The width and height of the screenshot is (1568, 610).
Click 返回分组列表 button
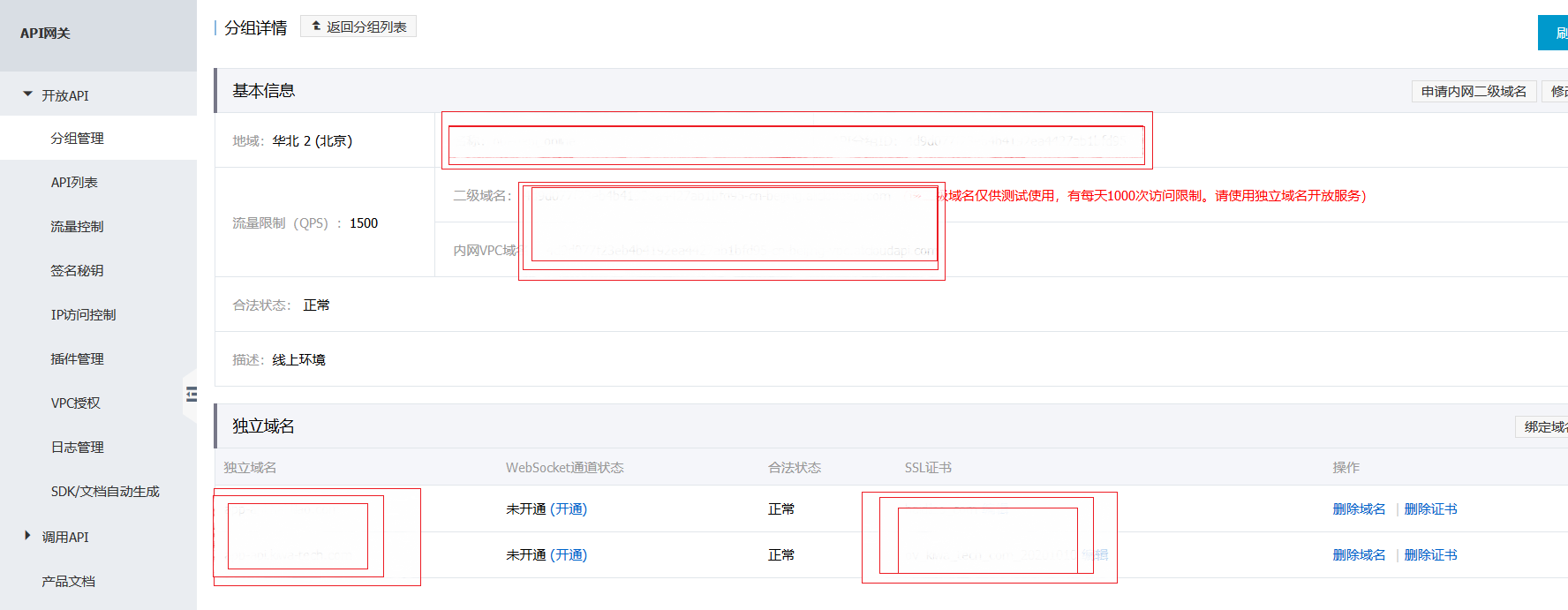[x=358, y=26]
